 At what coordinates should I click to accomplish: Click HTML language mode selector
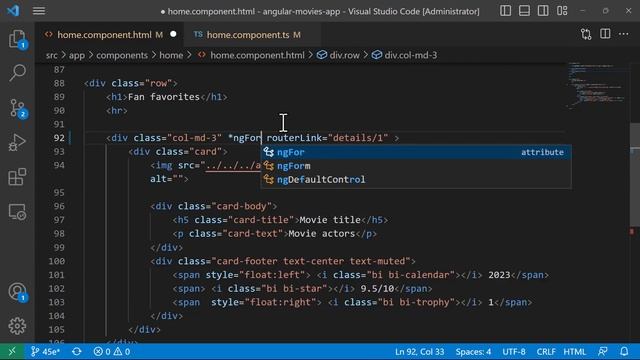[574, 351]
